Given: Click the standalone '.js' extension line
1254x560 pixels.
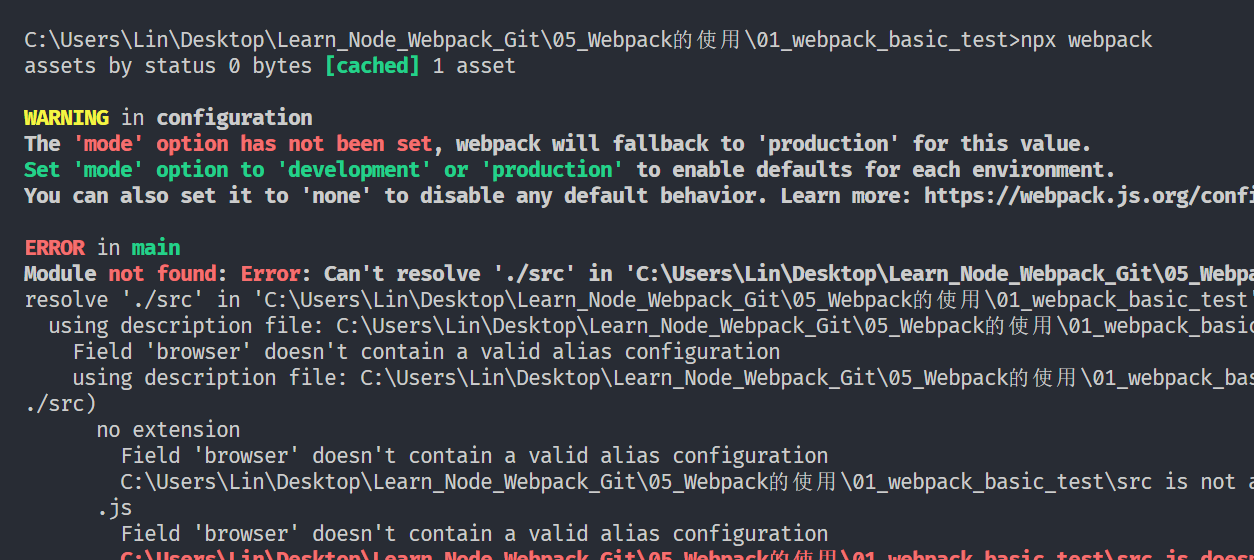Looking at the screenshot, I should pyautogui.click(x=114, y=508).
